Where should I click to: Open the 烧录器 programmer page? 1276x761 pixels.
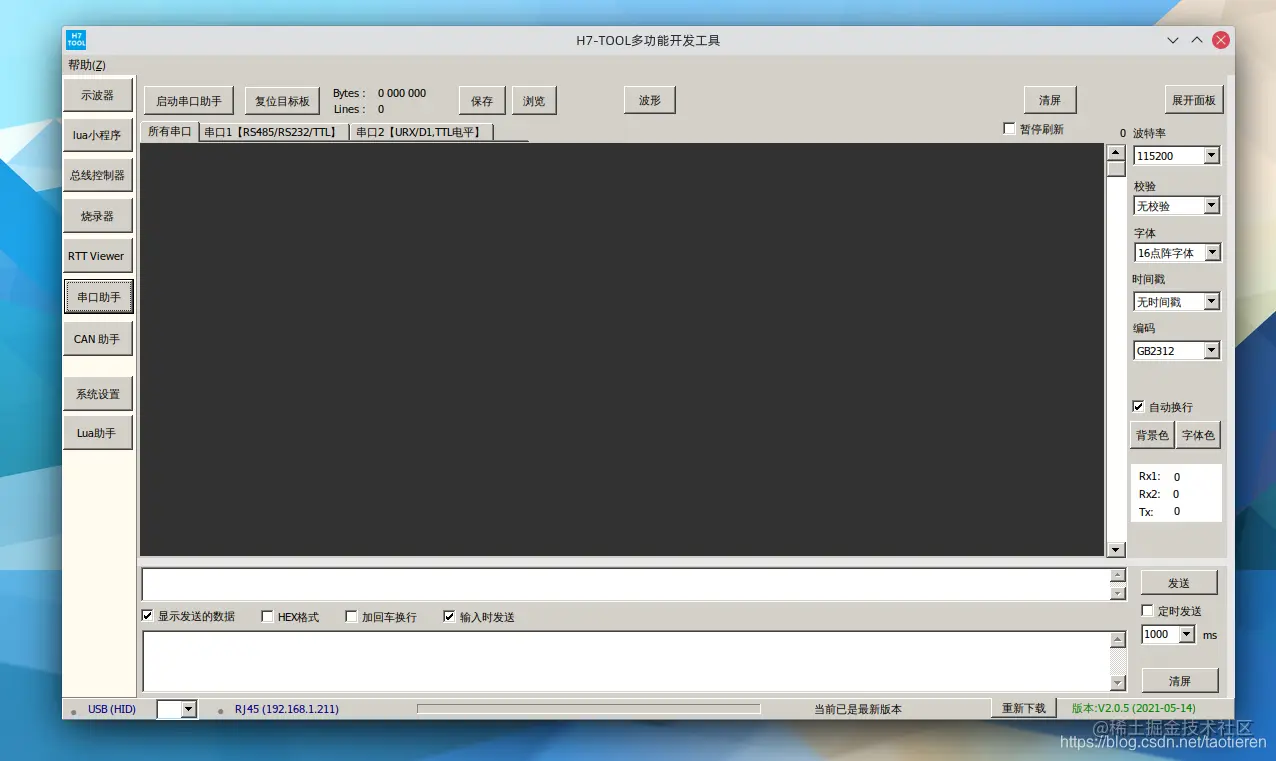tap(98, 216)
